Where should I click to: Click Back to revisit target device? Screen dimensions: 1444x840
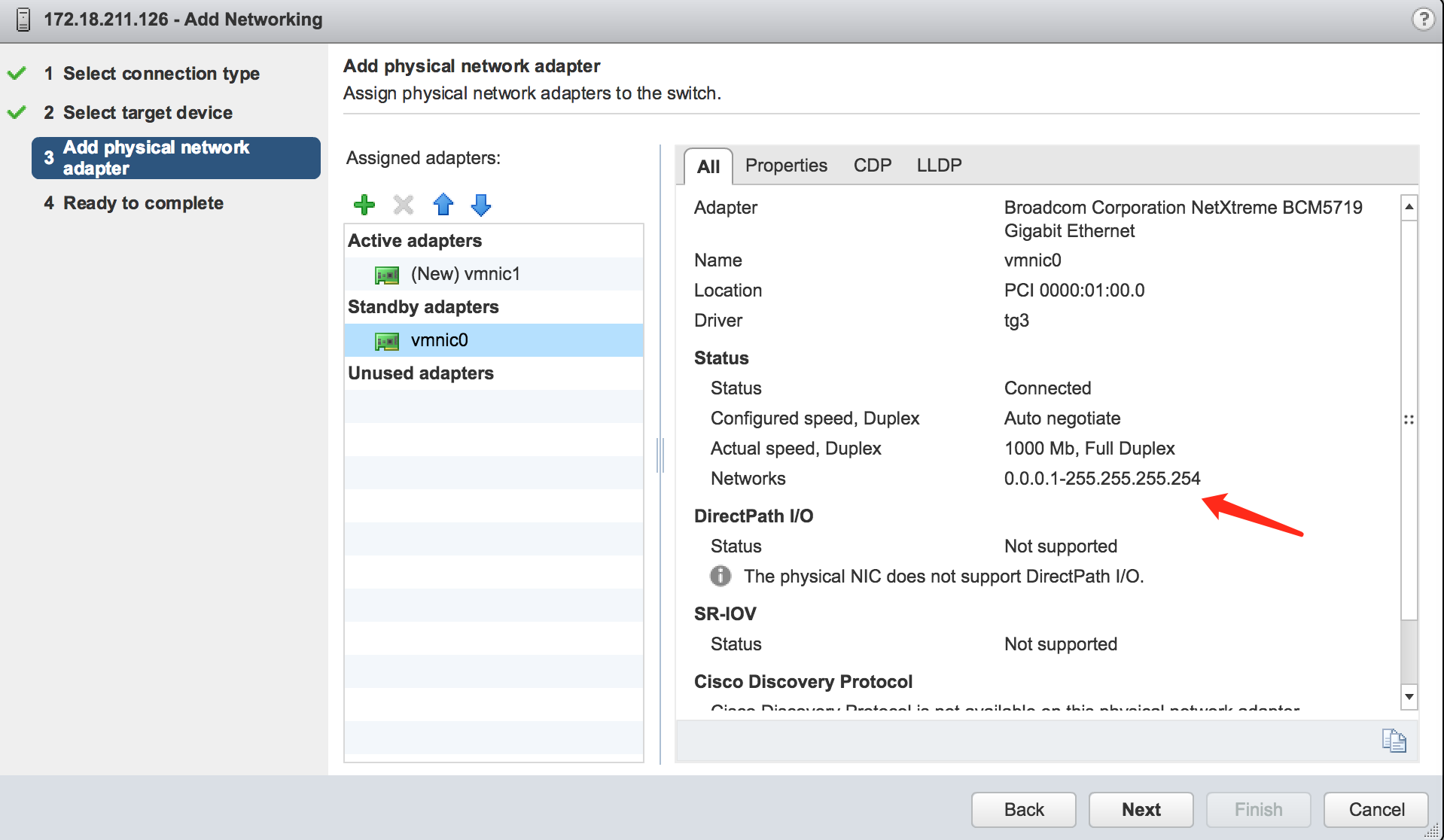1022,809
